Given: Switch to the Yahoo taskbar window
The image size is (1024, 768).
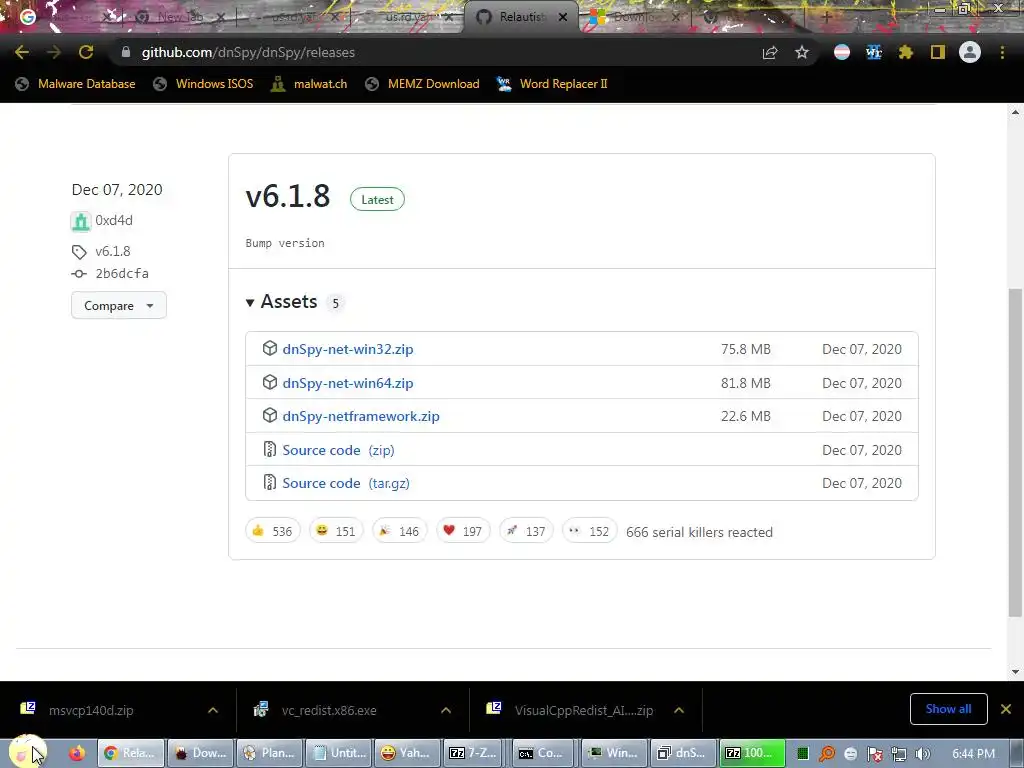Looking at the screenshot, I should point(406,753).
